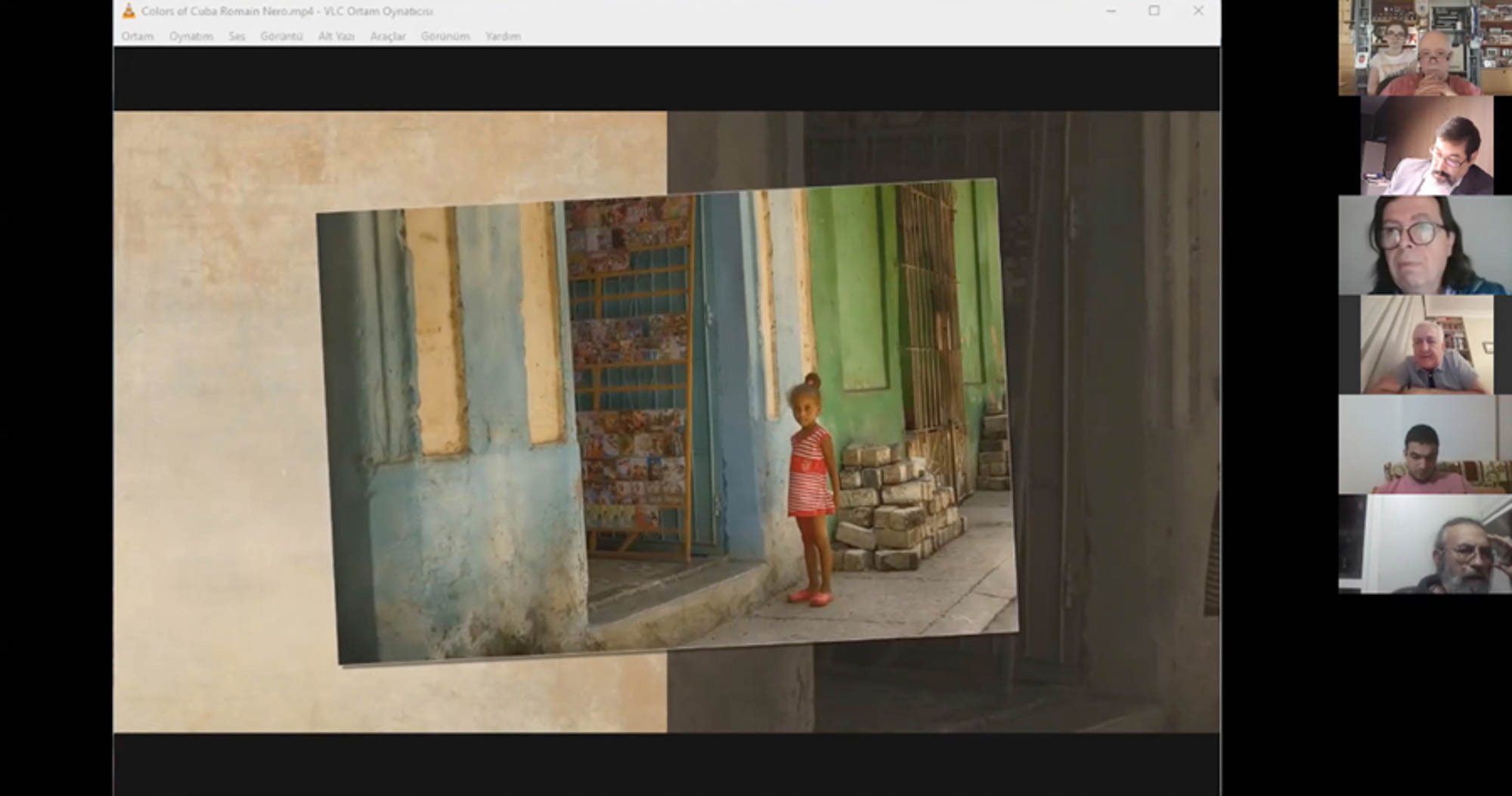Viewport: 1512px width, 796px height.
Task: Select the webcam tile with two people and bookshelves
Action: pos(1424,48)
